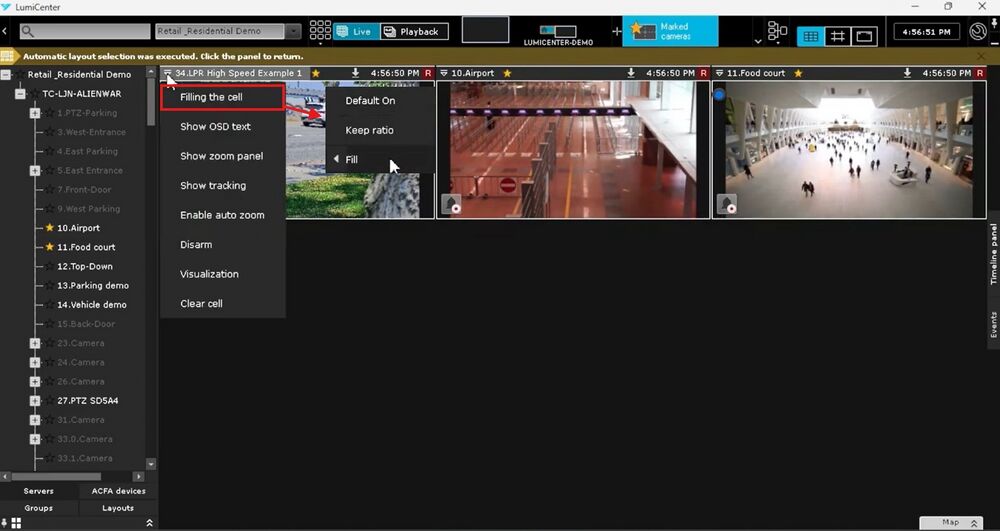Click the camera search field
This screenshot has height=531, width=1000.
[85, 32]
